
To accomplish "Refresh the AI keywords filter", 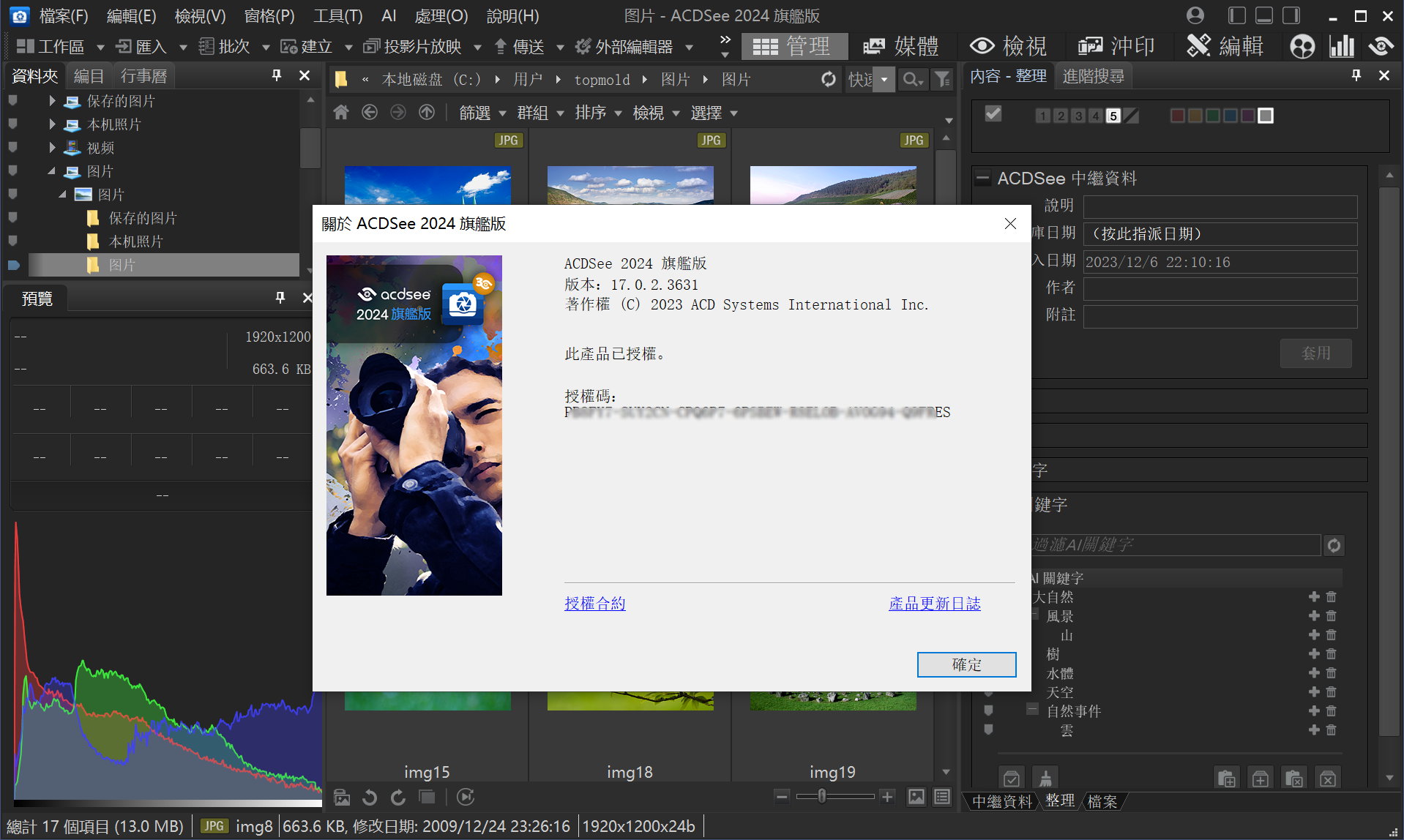I will 1334,545.
